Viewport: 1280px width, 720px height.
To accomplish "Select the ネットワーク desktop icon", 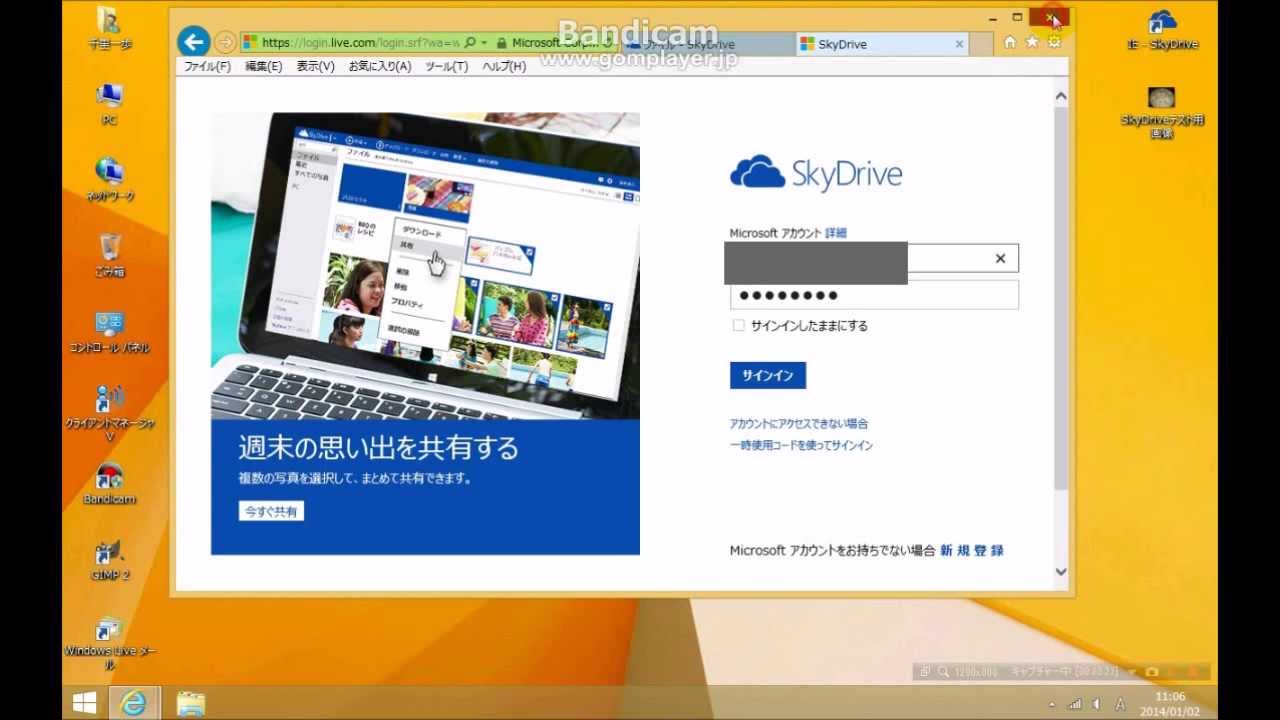I will (110, 180).
